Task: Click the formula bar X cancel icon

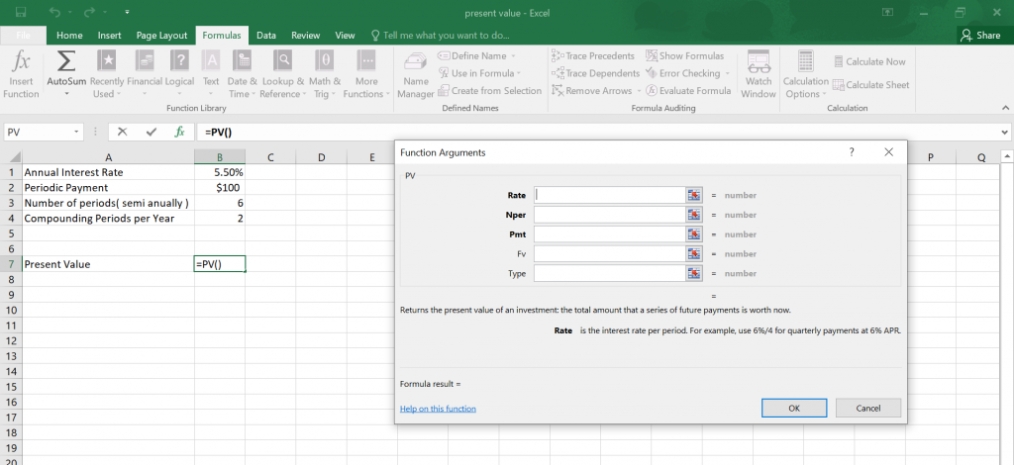Action: tap(122, 132)
